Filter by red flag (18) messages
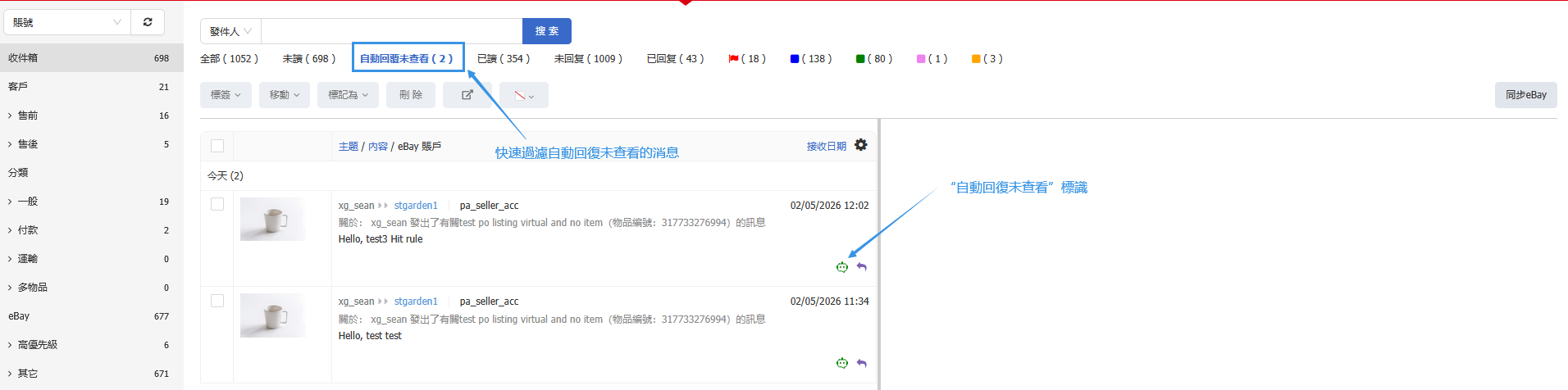 746,59
